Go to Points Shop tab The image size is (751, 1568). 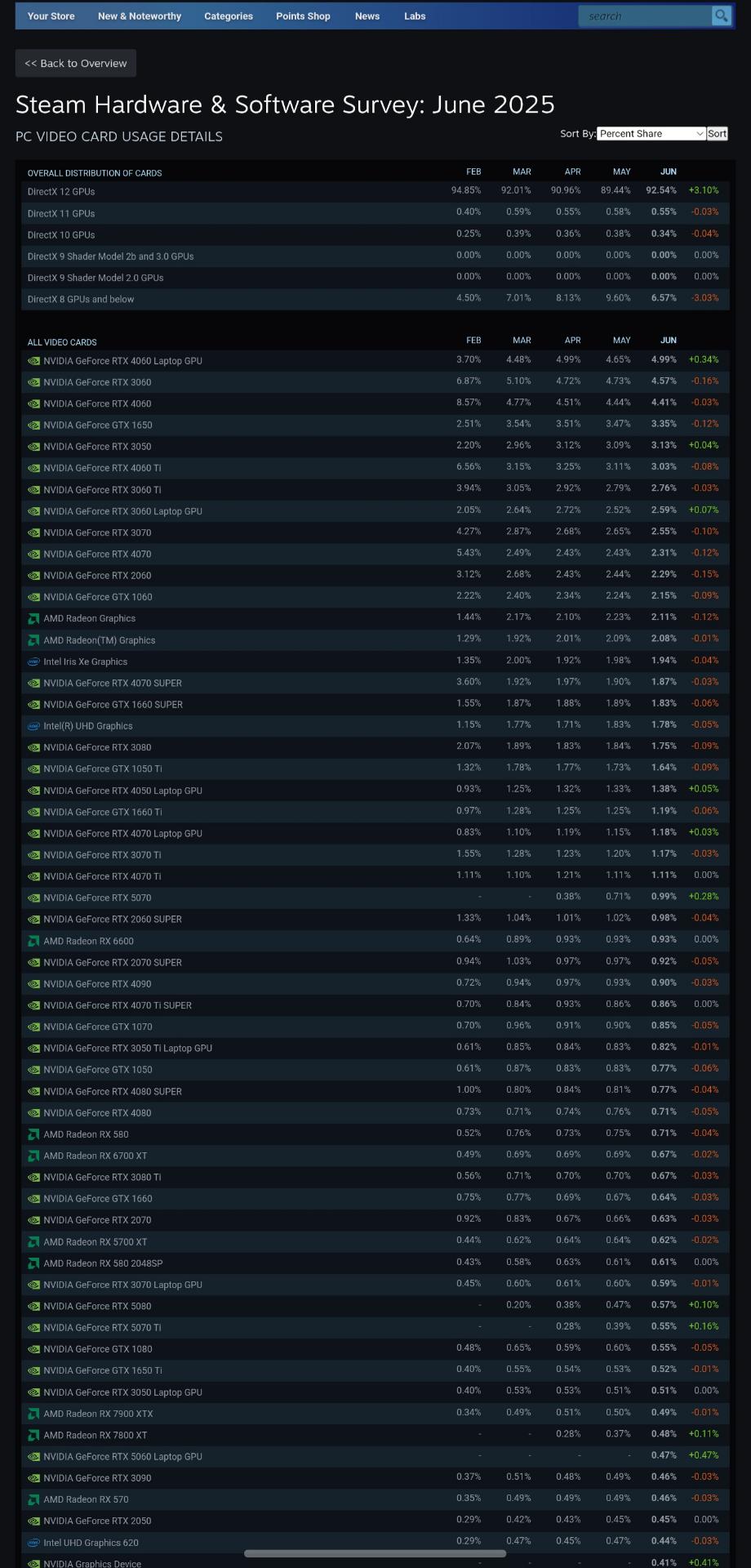pos(303,16)
